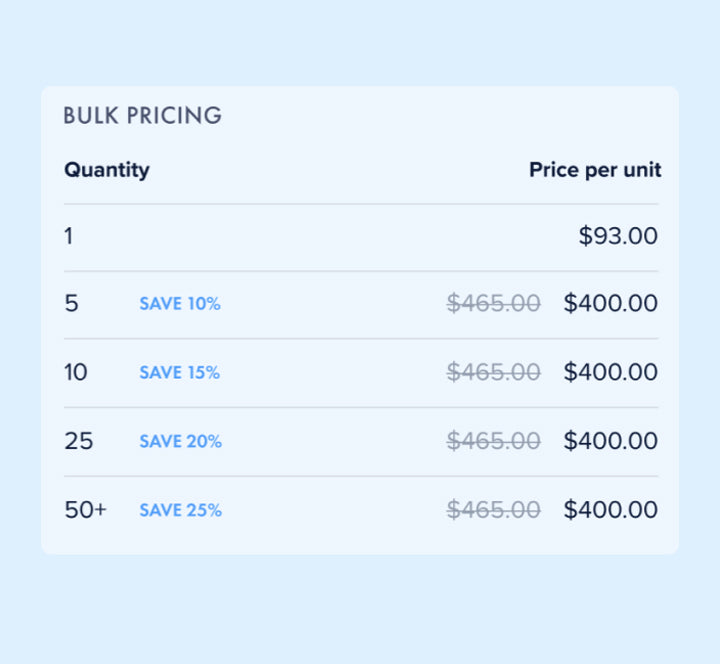The width and height of the screenshot is (720, 664).
Task: Choose the quantity 1 row
Action: click(x=361, y=237)
